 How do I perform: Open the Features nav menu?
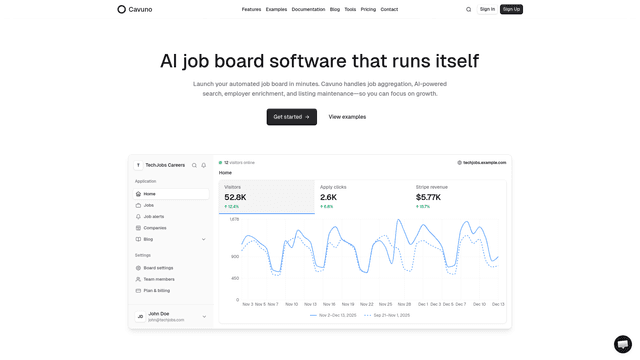pos(251,9)
